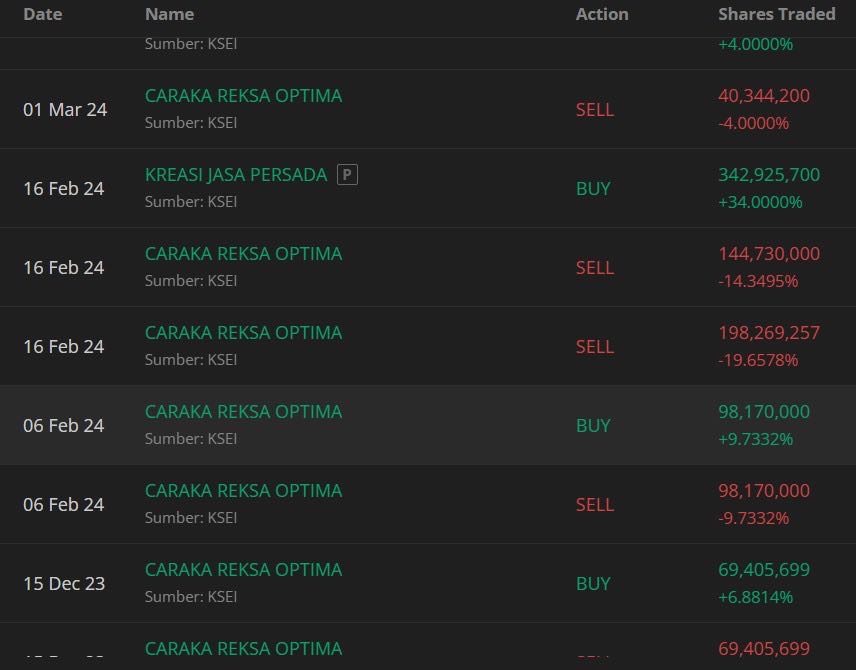Click the SELL label in the 01 Mar 24 row
This screenshot has width=856, height=670.
pos(595,110)
